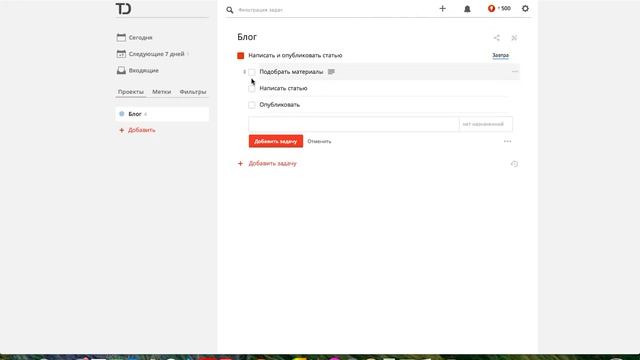This screenshot has width=640, height=360.
Task: Open karma points indicator showing 500
Action: coord(499,8)
